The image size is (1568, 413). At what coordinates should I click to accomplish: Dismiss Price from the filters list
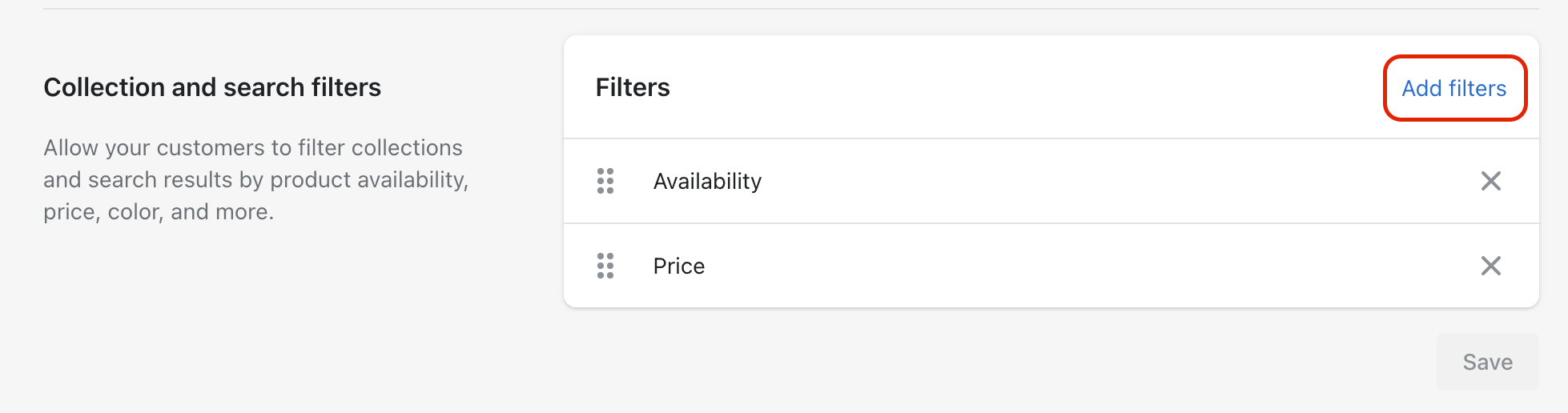click(1490, 266)
